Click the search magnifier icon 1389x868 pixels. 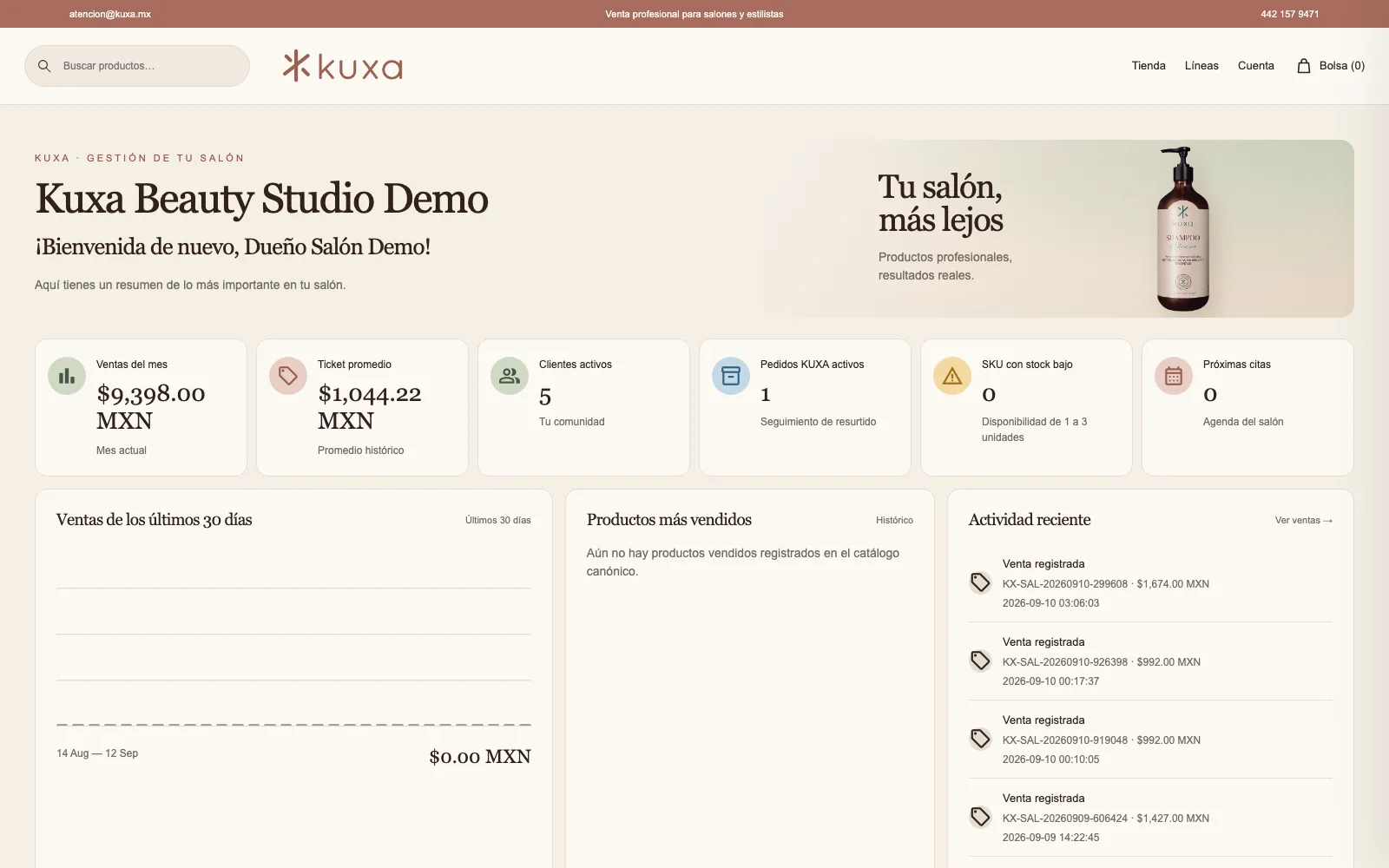[x=44, y=66]
